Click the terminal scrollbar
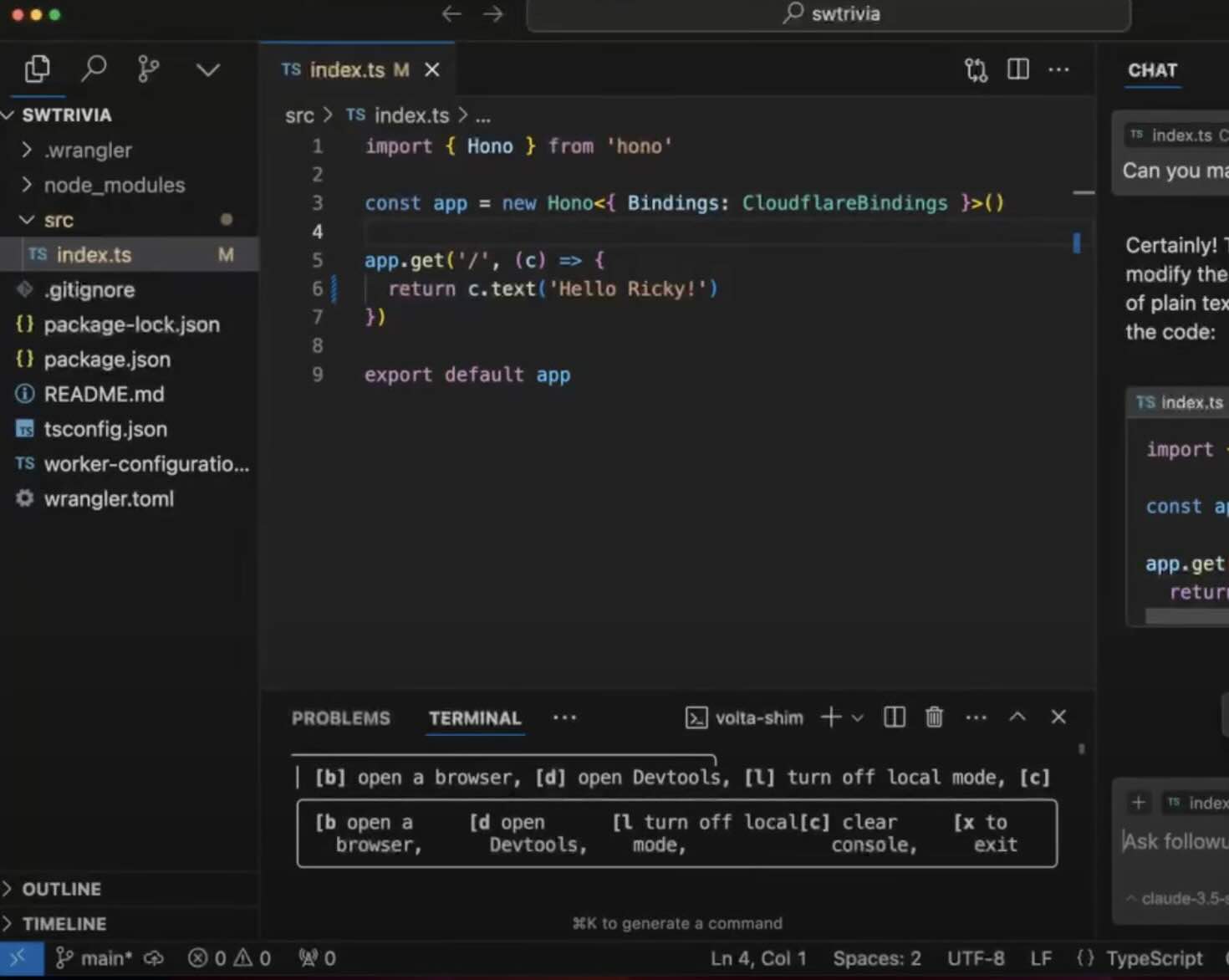 [x=1081, y=749]
